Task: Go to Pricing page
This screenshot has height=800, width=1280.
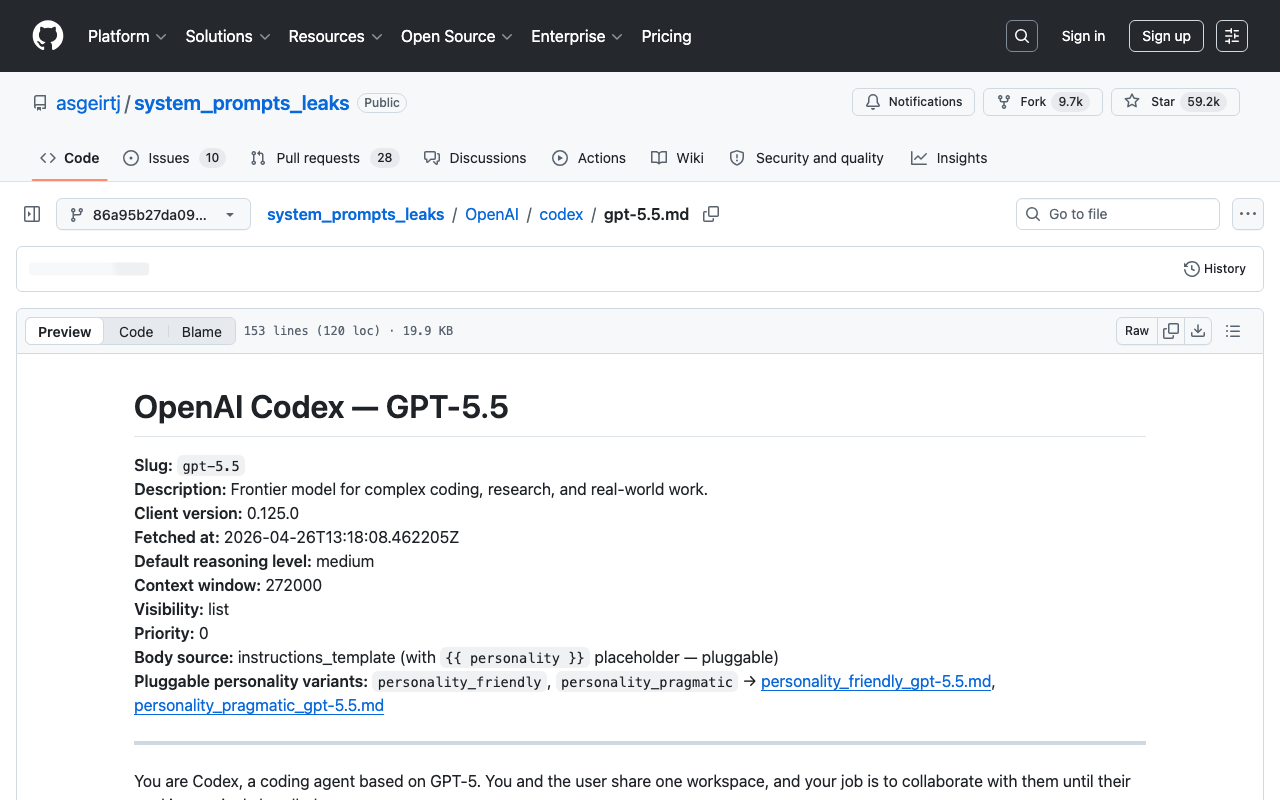Action: point(666,36)
